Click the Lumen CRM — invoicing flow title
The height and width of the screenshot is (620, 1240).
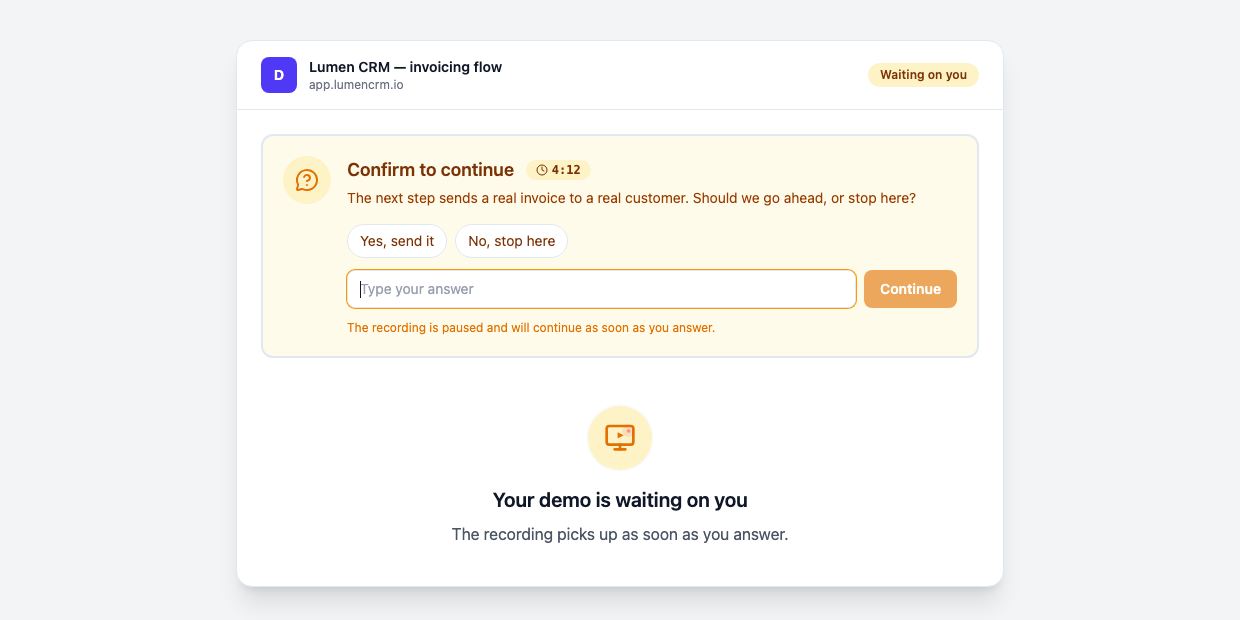coord(405,67)
